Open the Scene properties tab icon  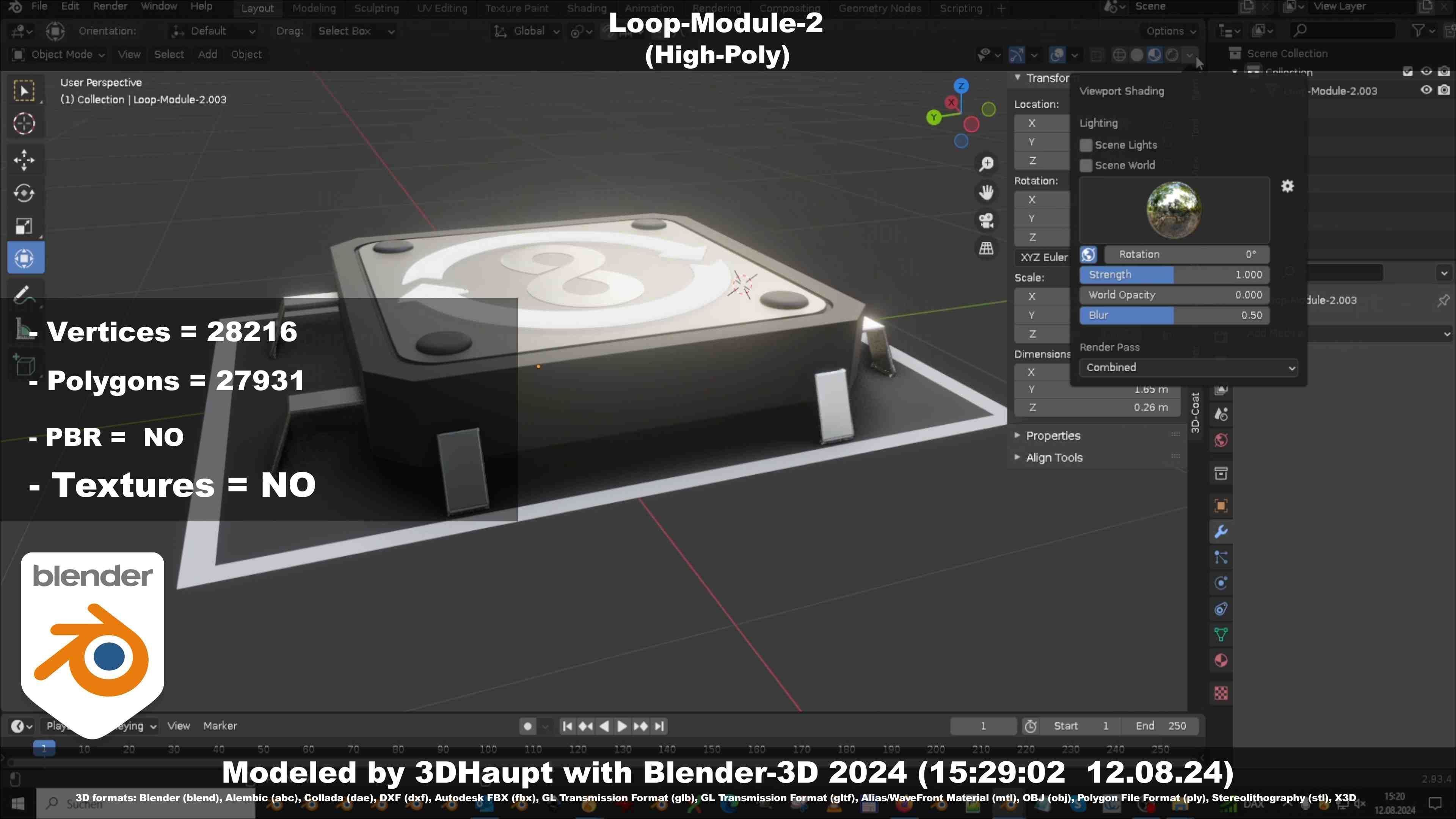pyautogui.click(x=1221, y=414)
